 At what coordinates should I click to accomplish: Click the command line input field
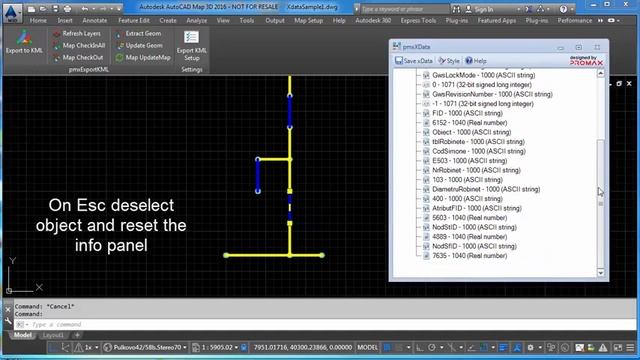click(325, 324)
